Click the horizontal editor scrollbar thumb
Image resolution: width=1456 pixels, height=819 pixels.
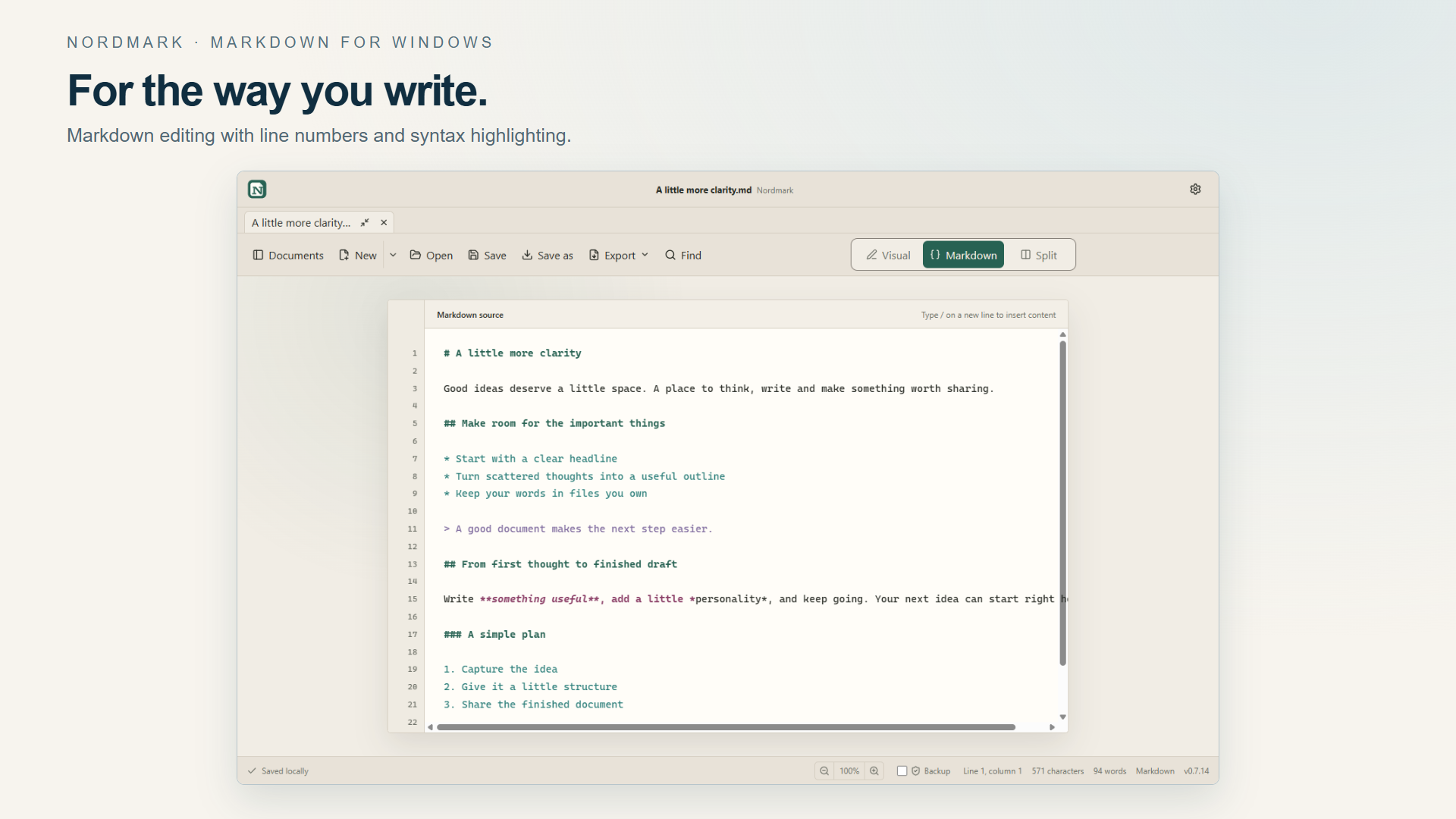pos(726,727)
